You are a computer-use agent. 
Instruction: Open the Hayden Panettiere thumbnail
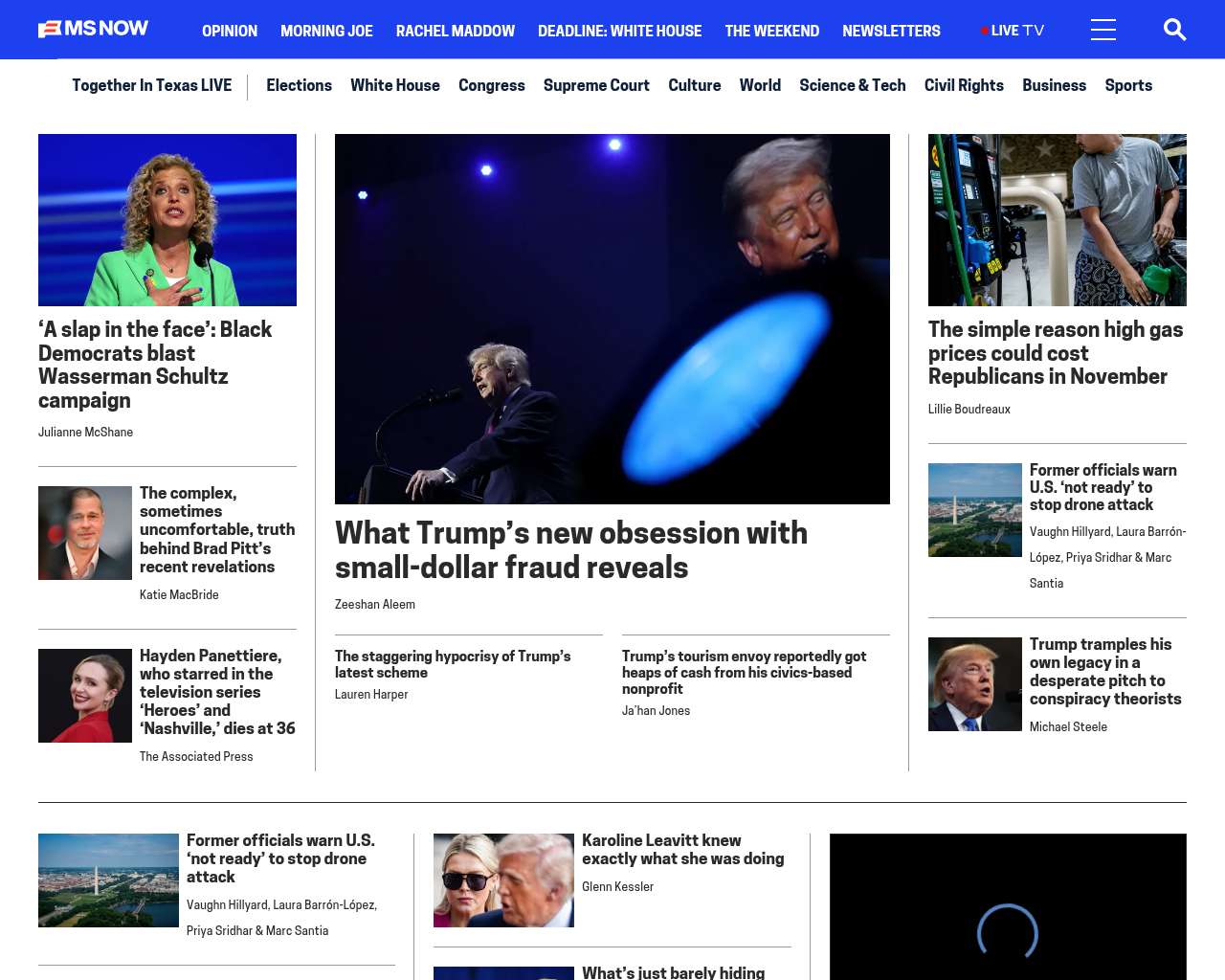(x=85, y=696)
